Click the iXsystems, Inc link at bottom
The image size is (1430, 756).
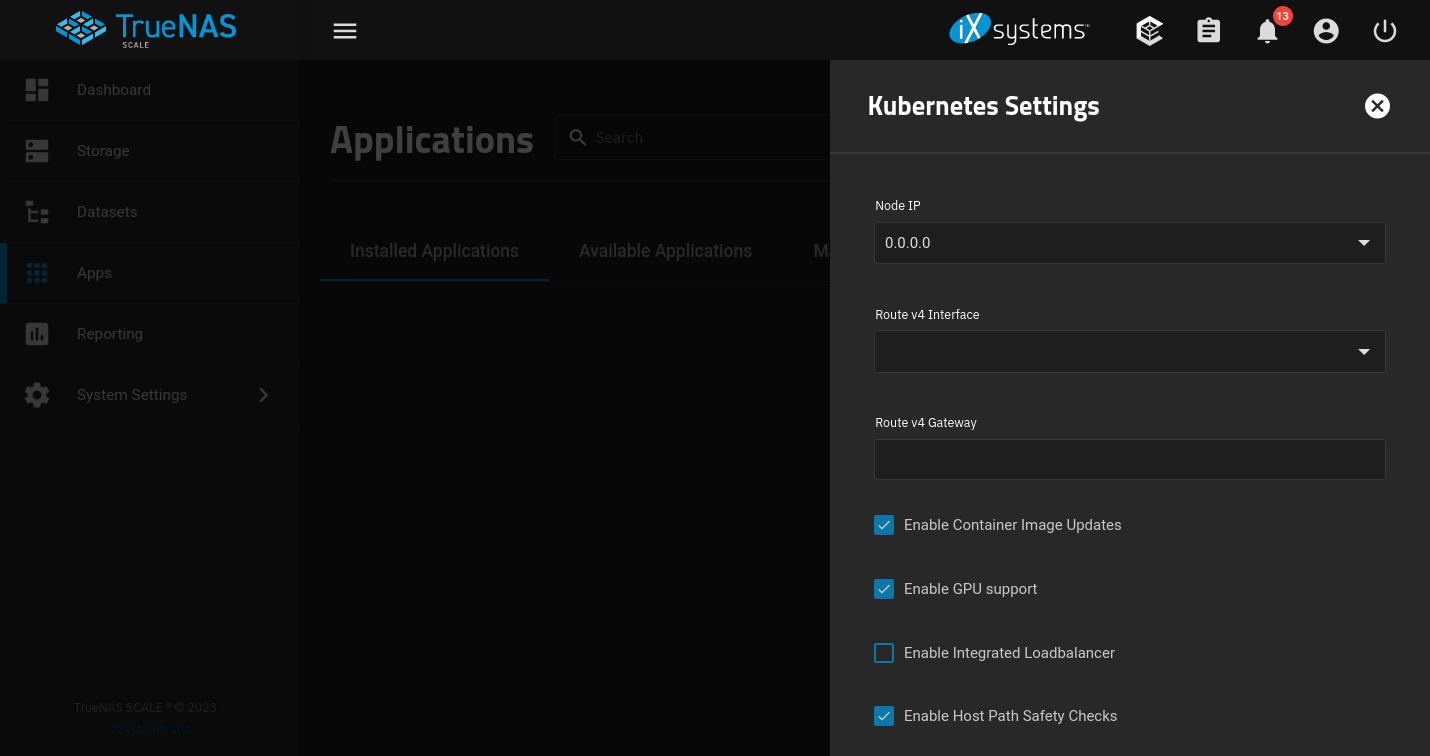point(148,728)
